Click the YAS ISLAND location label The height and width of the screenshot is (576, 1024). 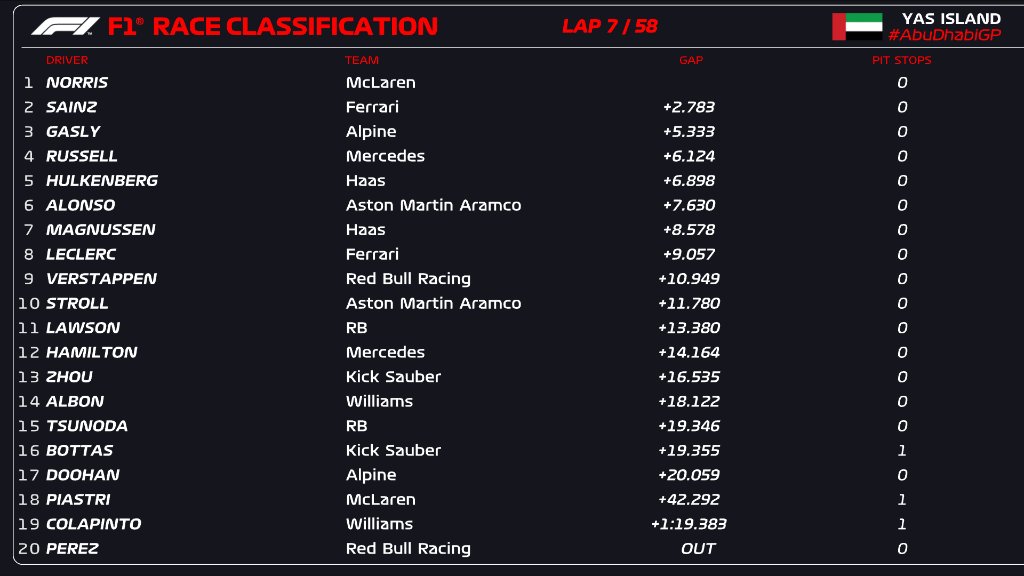click(x=951, y=18)
